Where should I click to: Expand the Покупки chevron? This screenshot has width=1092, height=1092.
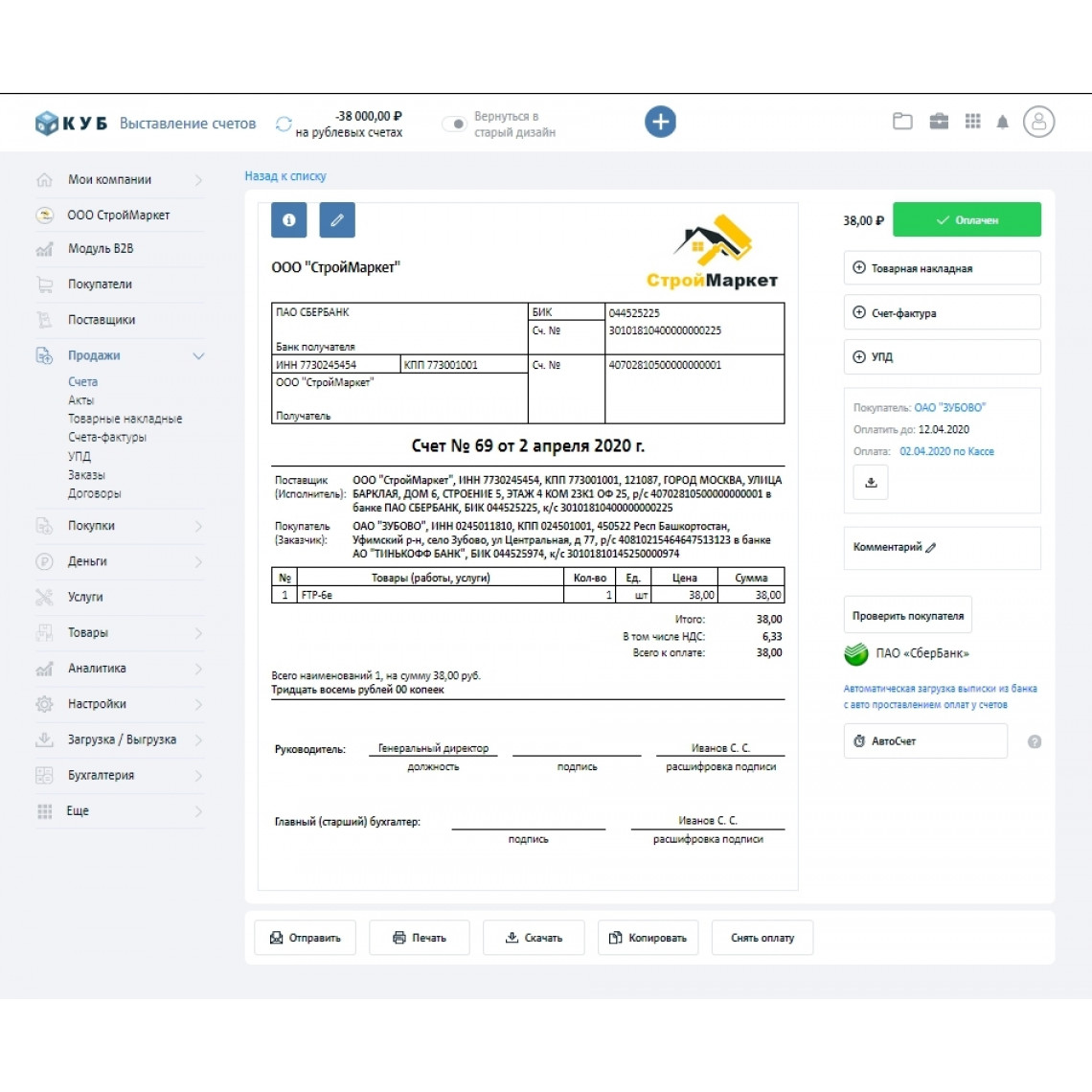pos(198,527)
